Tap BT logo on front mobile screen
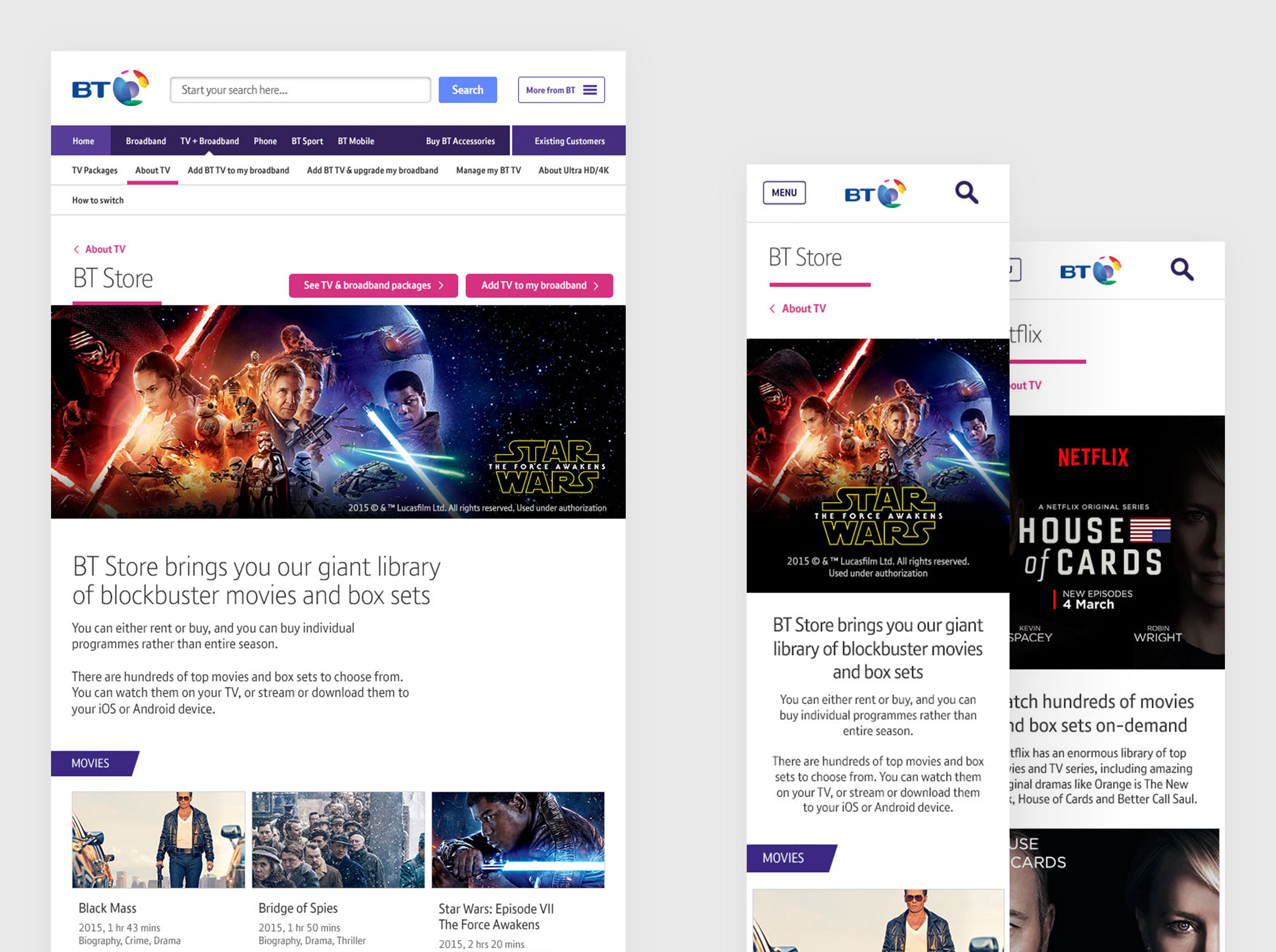1276x952 pixels. click(875, 193)
